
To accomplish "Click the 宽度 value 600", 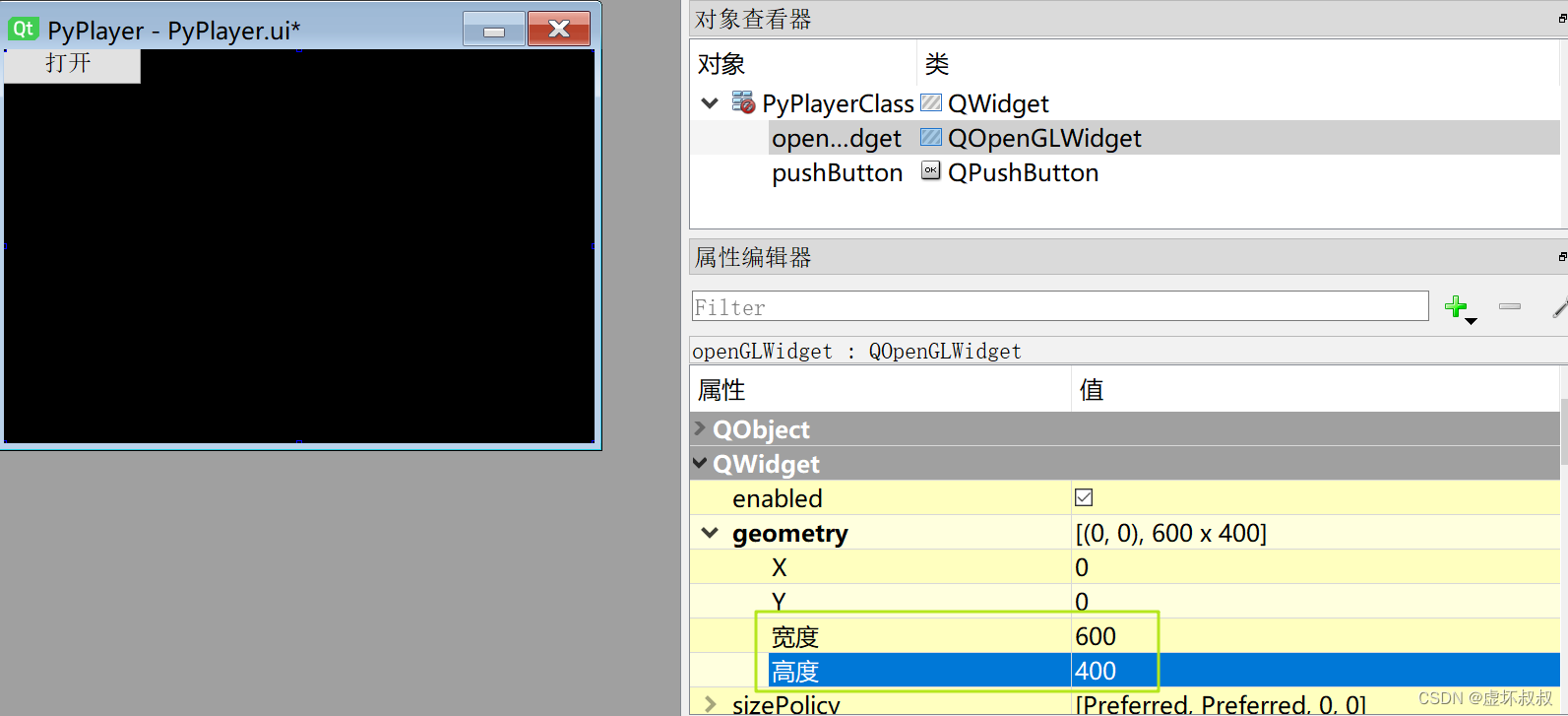I will pyautogui.click(x=1096, y=636).
